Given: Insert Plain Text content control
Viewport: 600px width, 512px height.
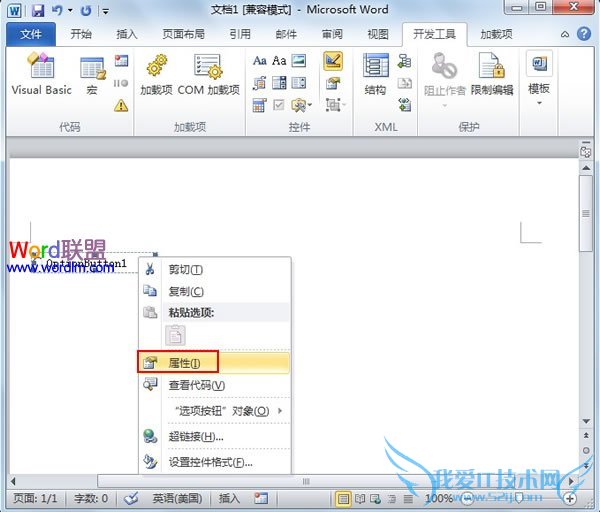Looking at the screenshot, I should tap(279, 60).
